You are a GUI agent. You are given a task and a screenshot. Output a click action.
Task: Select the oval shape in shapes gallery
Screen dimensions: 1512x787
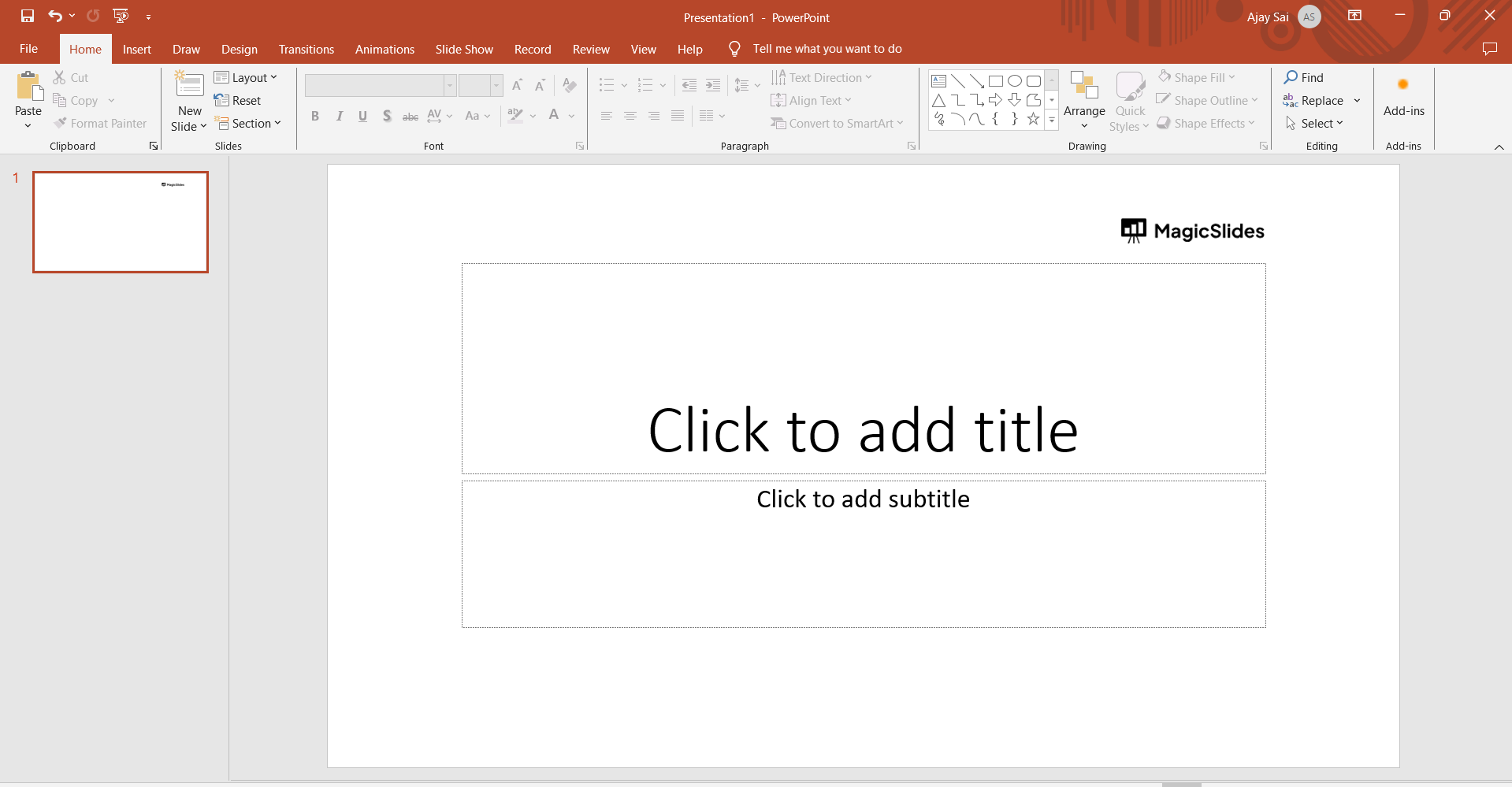(x=1015, y=81)
